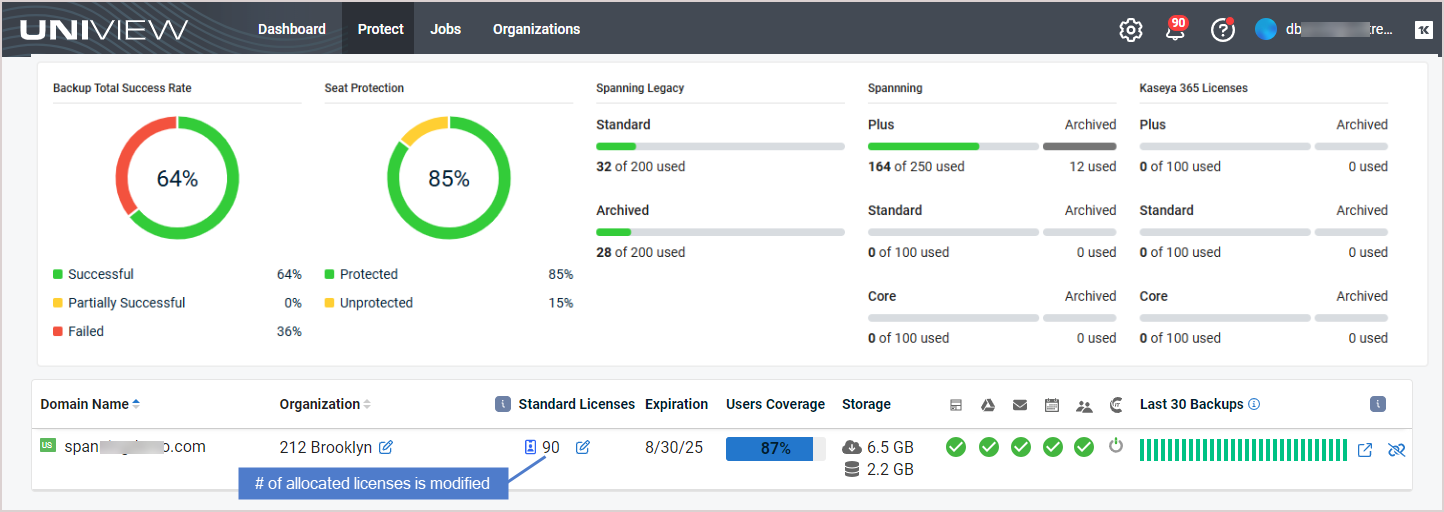Click the power status icon in domain row

pos(1116,446)
